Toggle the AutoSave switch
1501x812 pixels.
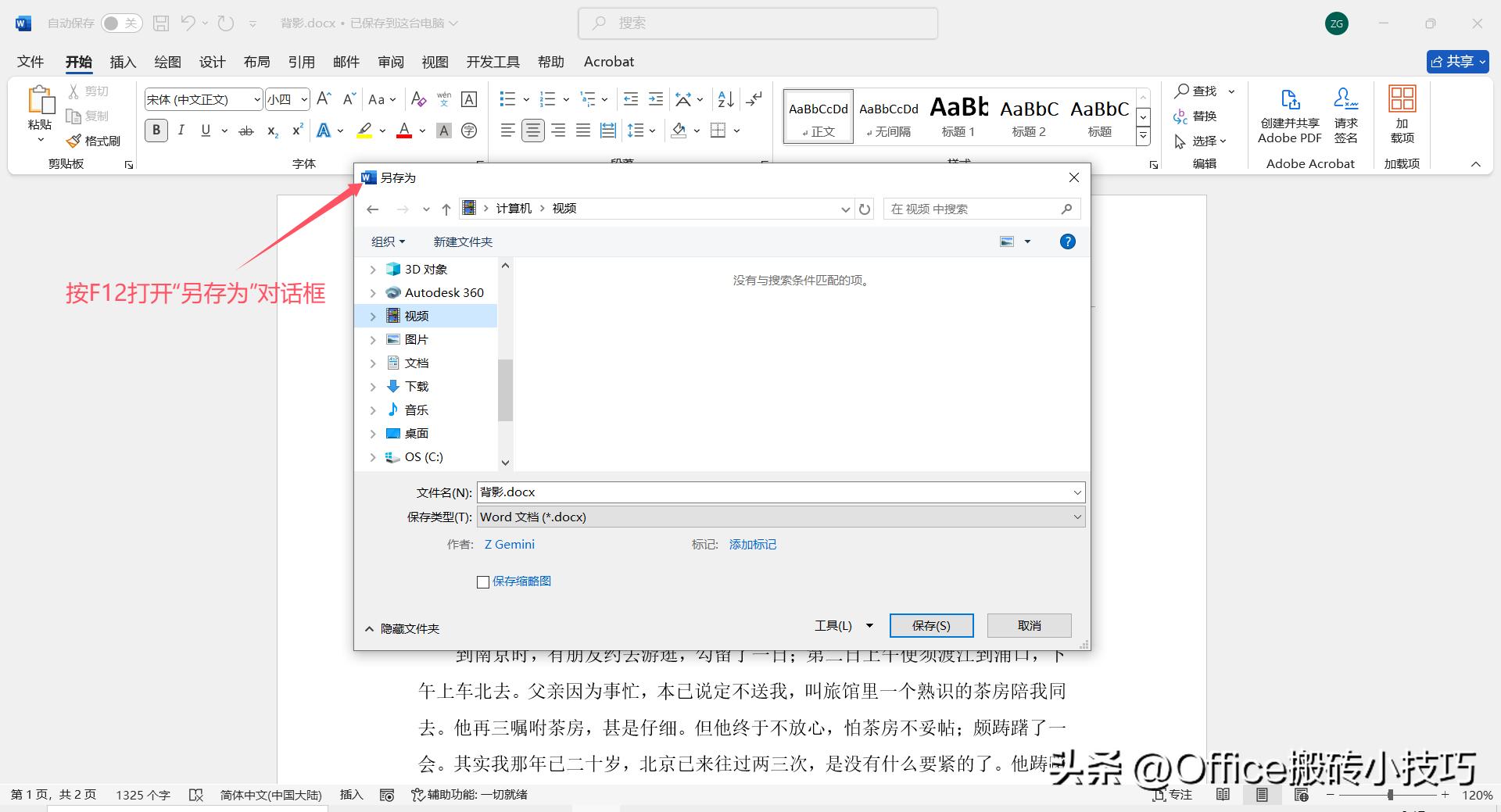(121, 23)
